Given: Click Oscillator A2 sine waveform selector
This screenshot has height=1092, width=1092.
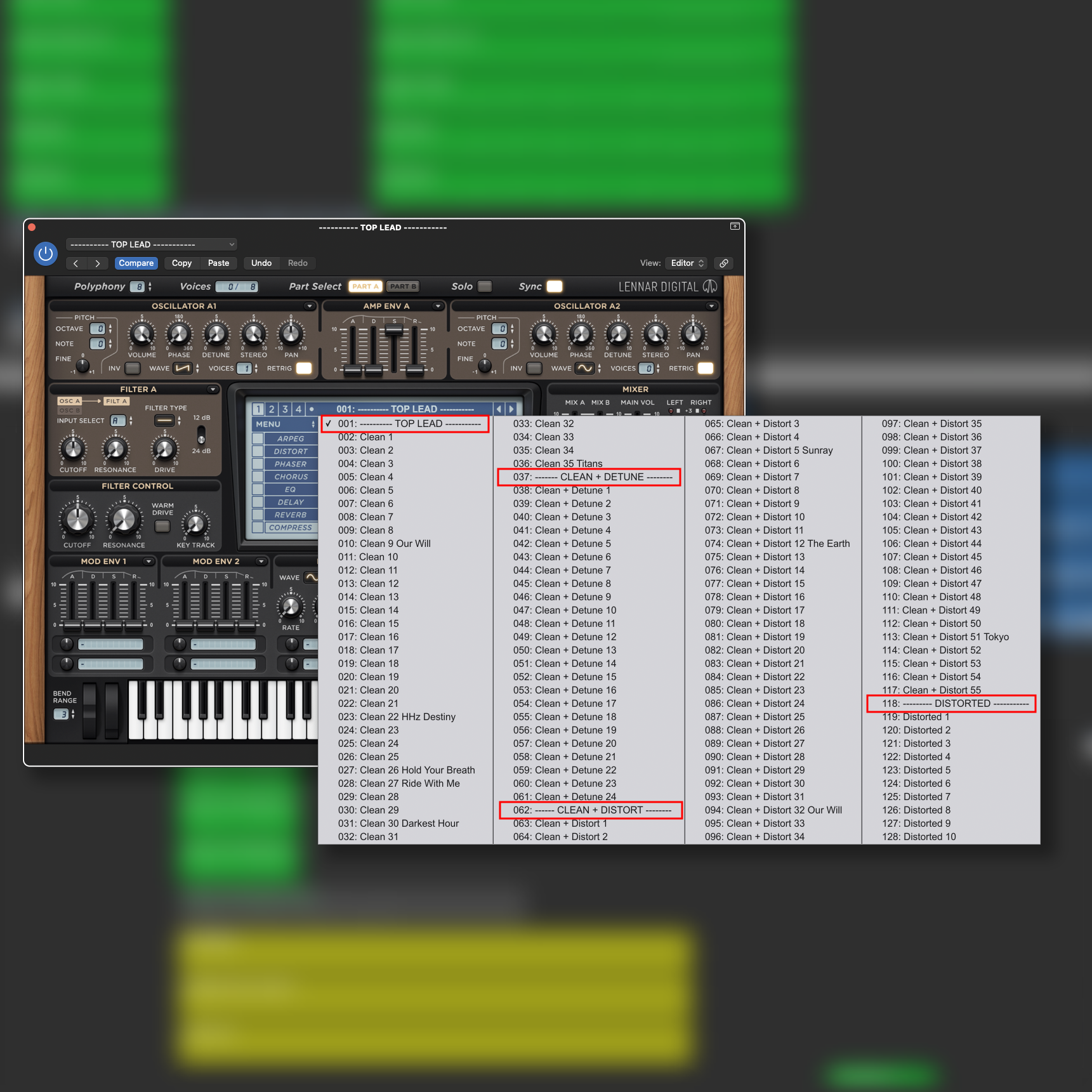Looking at the screenshot, I should click(586, 368).
